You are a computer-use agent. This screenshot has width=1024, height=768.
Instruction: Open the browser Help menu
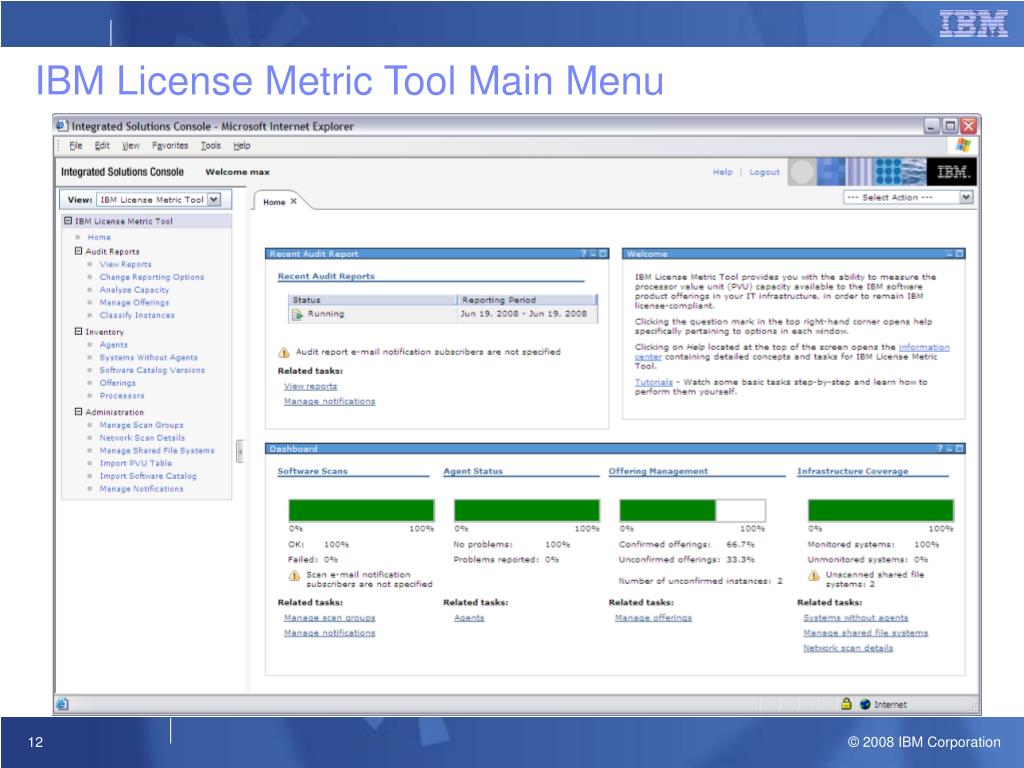pos(242,146)
